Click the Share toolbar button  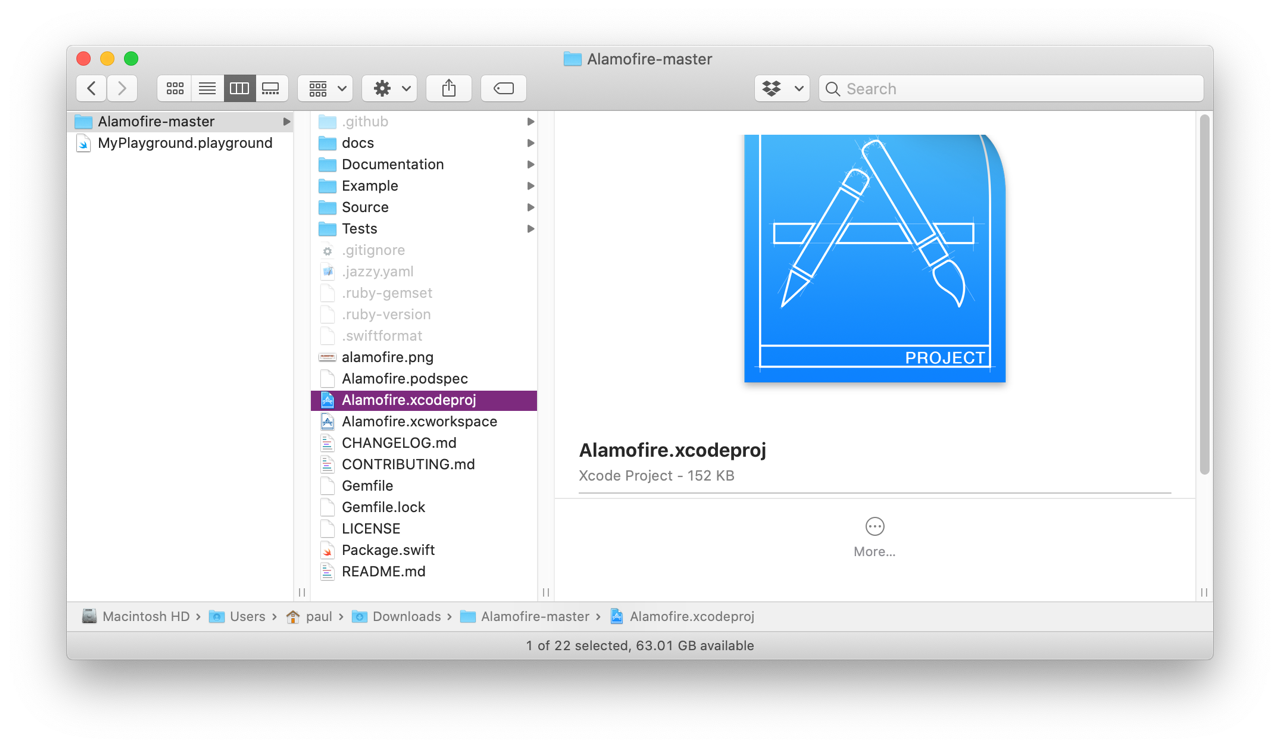[449, 88]
